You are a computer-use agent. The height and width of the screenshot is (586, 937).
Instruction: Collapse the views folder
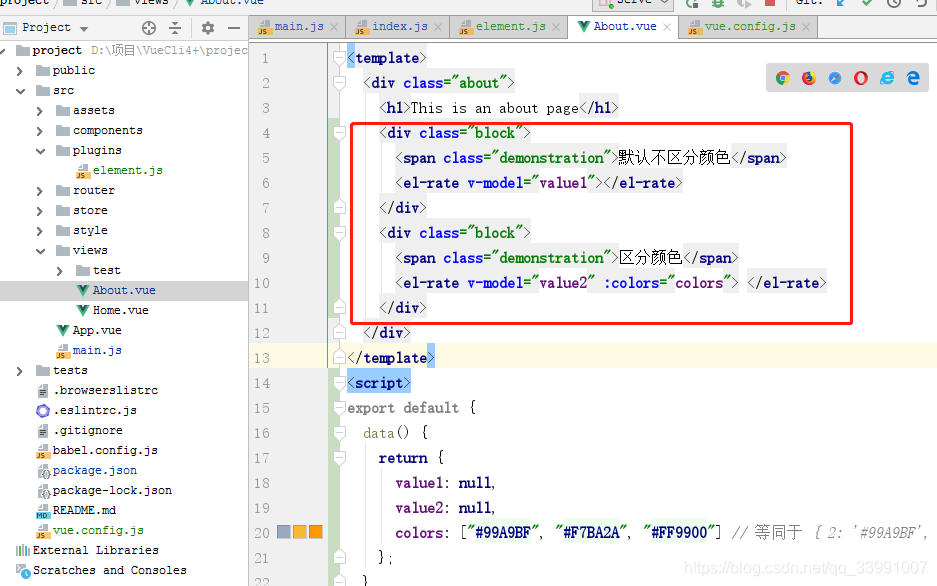40,251
